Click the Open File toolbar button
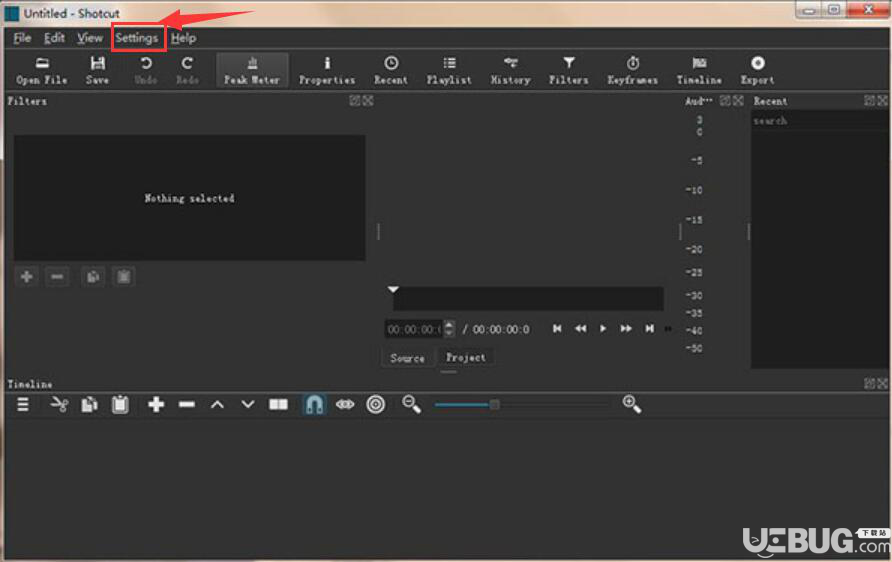This screenshot has width=892, height=562. [x=42, y=71]
